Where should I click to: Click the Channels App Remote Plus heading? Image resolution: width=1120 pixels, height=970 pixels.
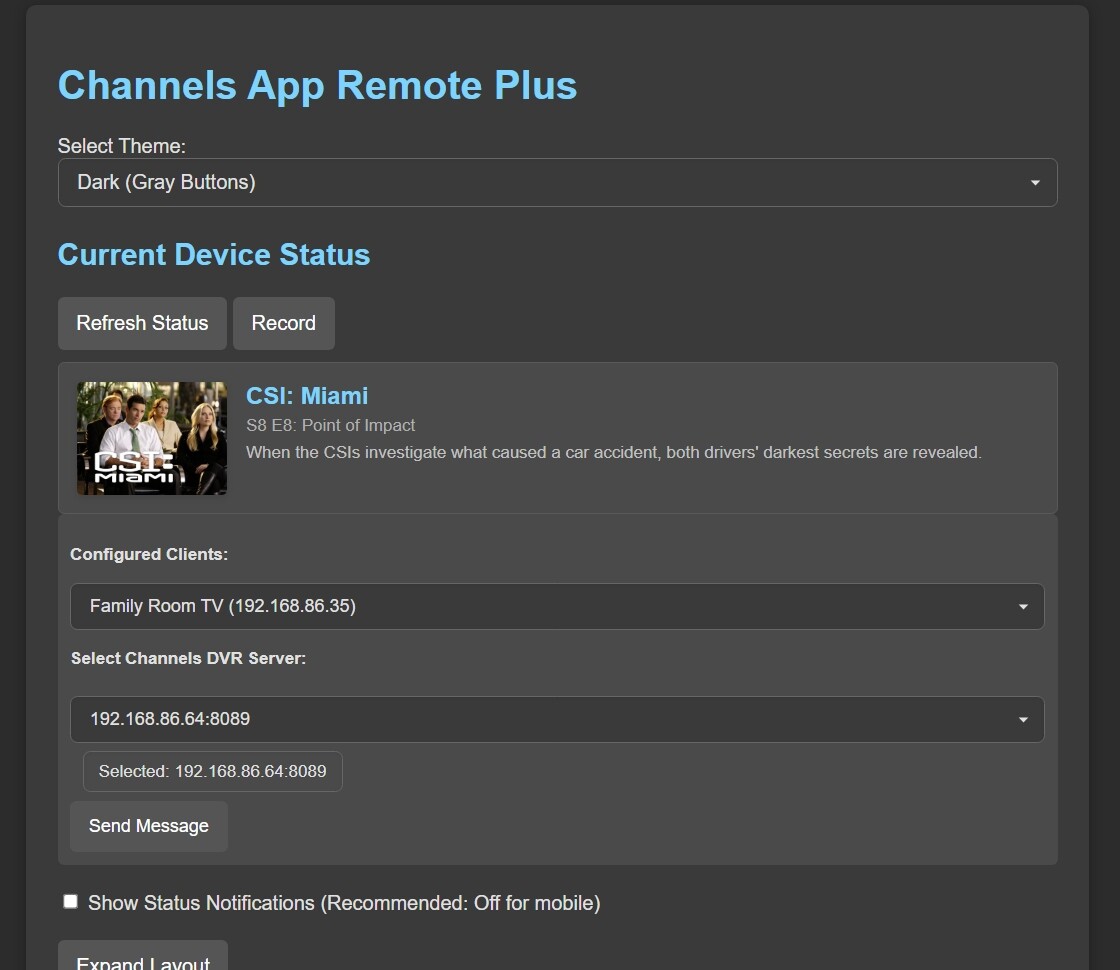point(317,85)
